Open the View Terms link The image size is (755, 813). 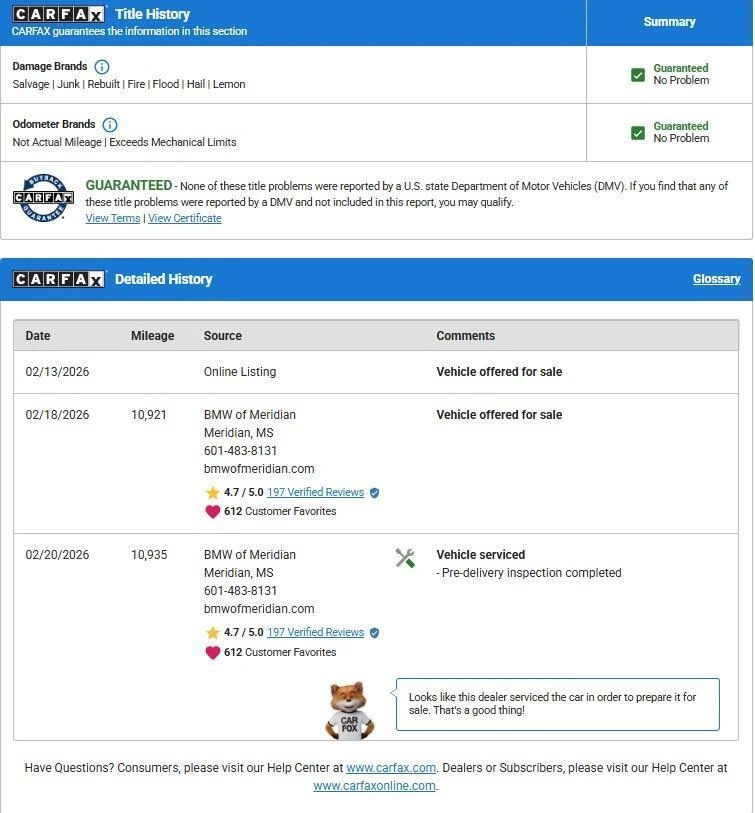pyautogui.click(x=113, y=218)
